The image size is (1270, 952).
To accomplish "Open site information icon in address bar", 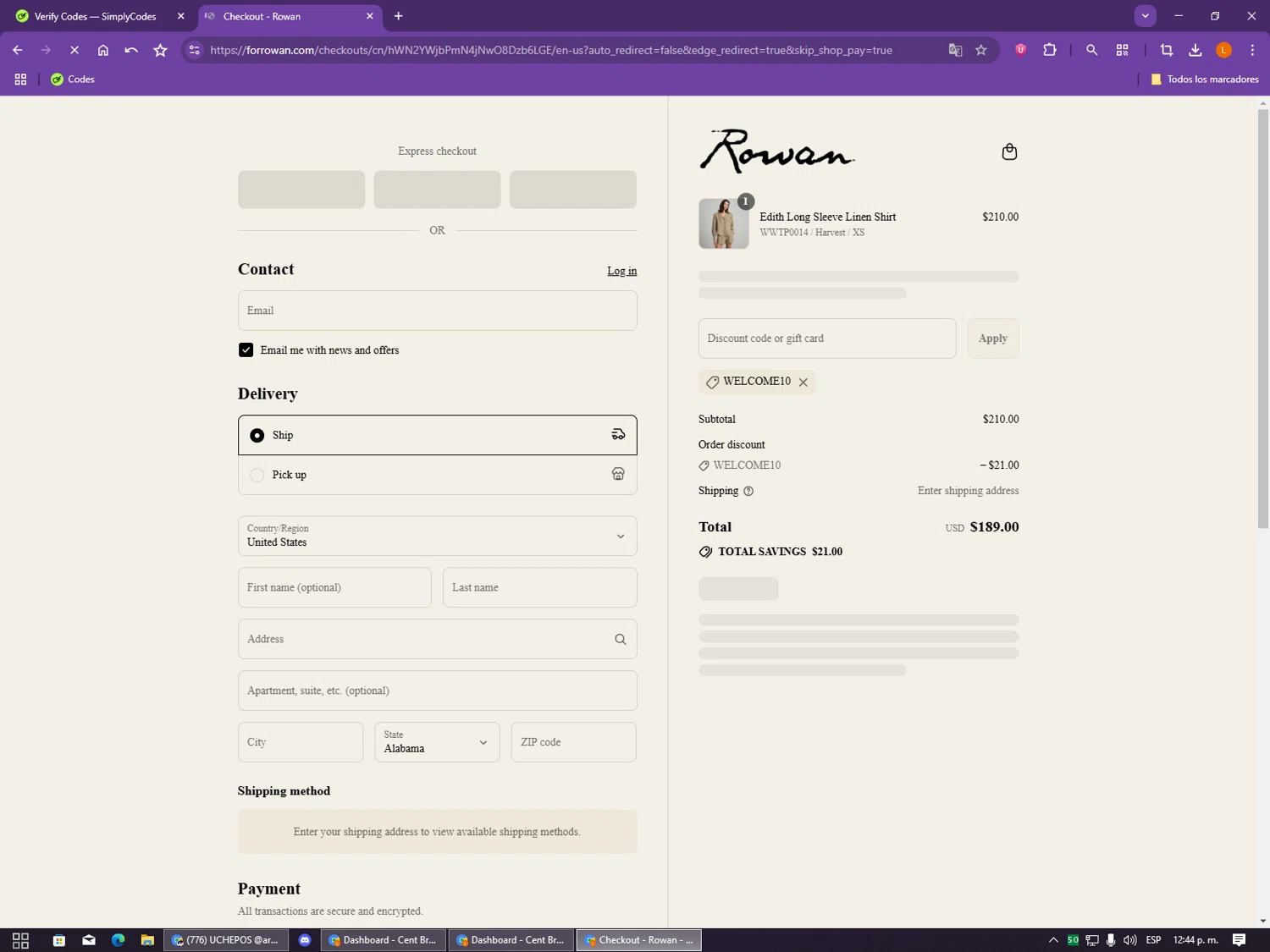I will click(x=195, y=50).
